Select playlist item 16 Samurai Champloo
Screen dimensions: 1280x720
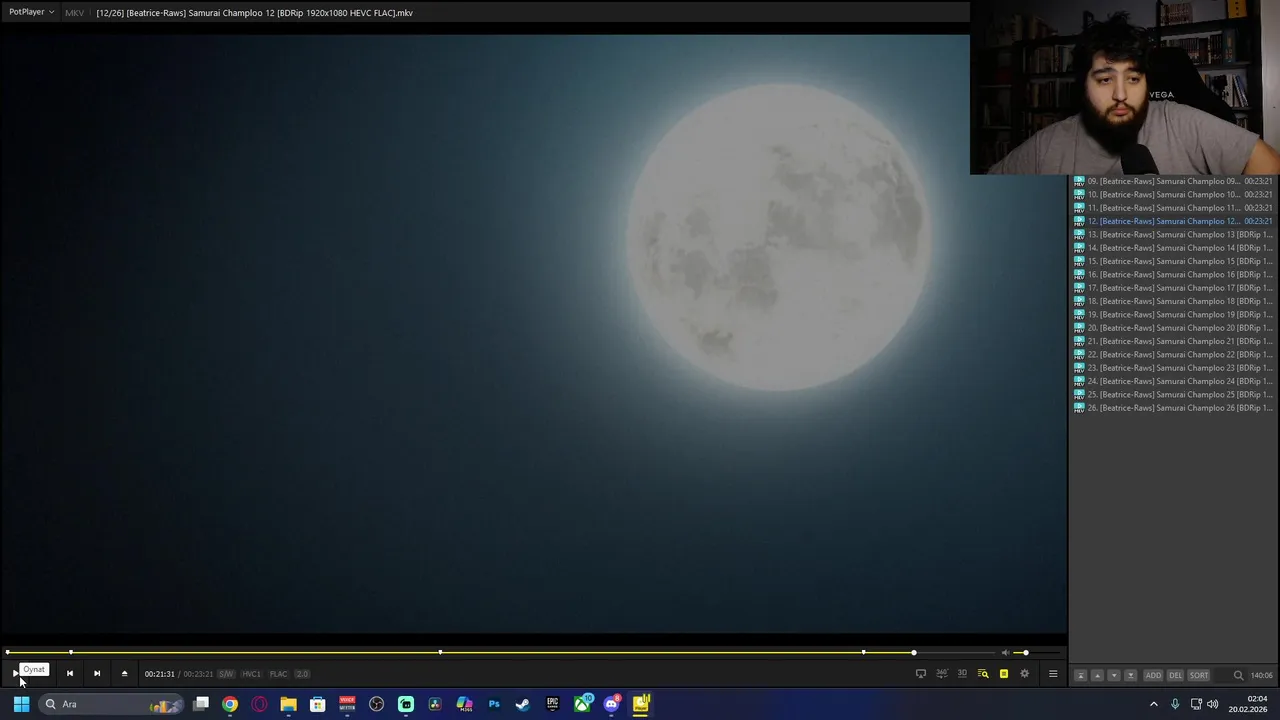click(1173, 274)
